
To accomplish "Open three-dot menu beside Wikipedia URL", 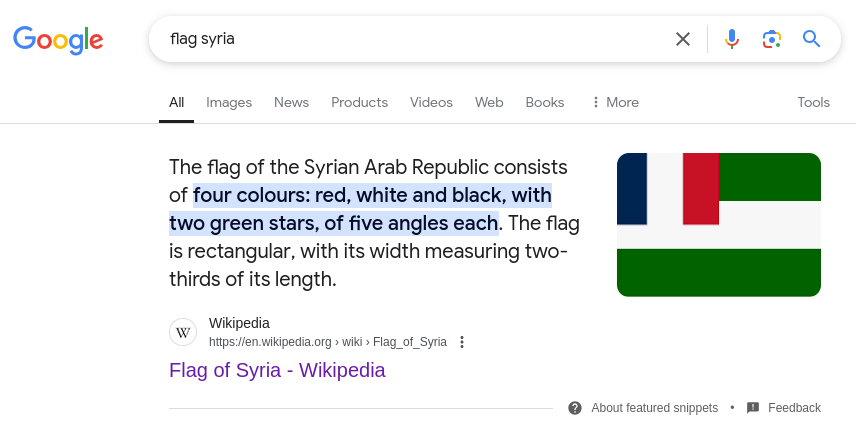I will click(462, 342).
